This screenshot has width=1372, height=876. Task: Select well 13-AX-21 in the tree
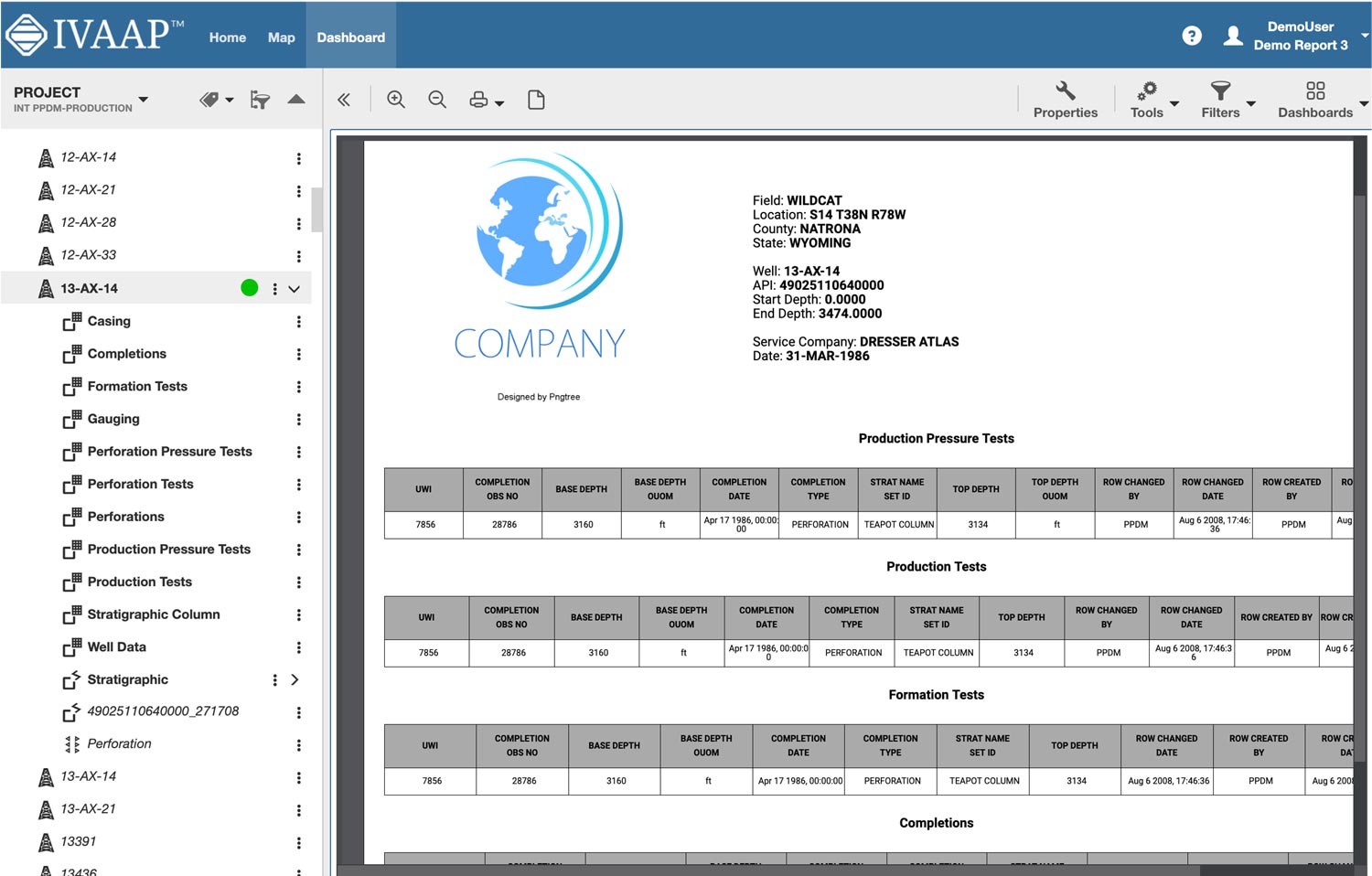tap(88, 809)
